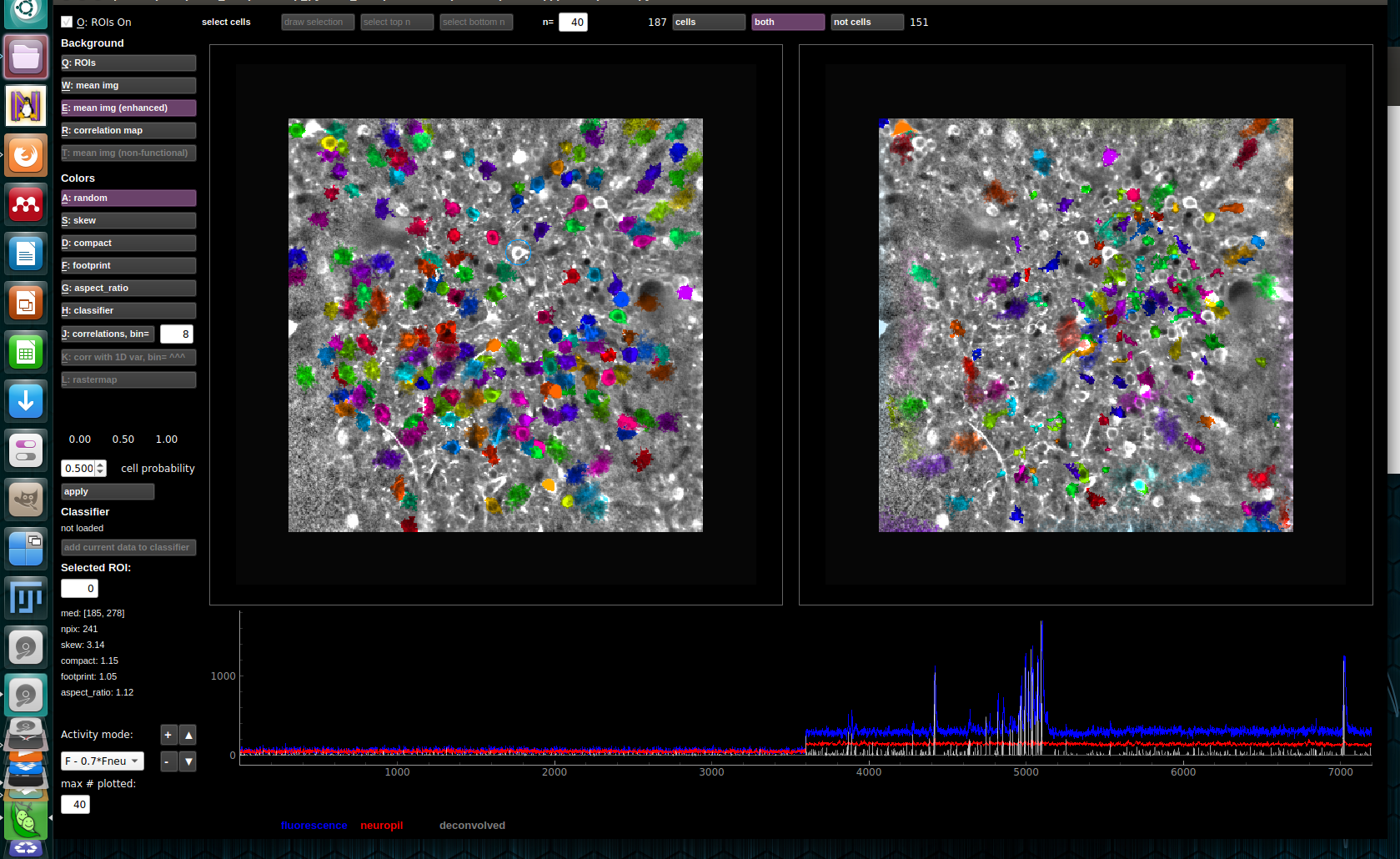Launch LibreOffice Calc spreadsheet from dock
Image resolution: width=1400 pixels, height=859 pixels.
tap(26, 352)
